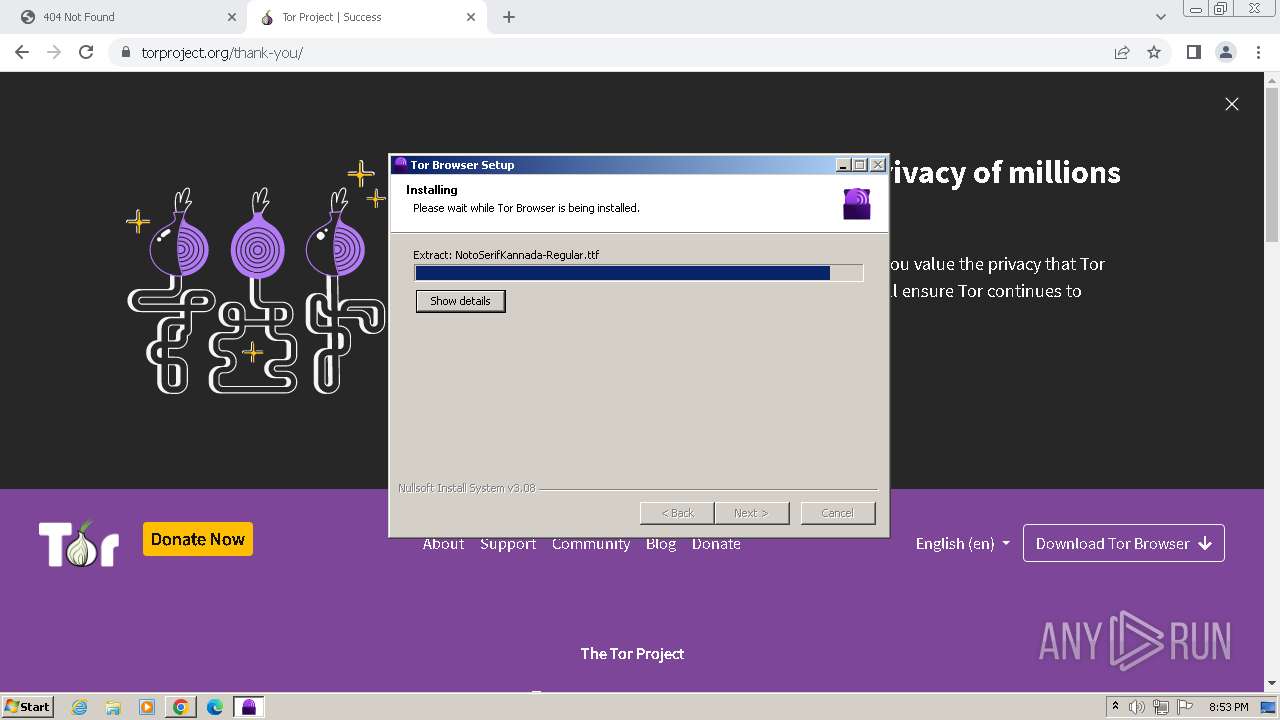
Task: Click Tor Browser installer taskbar icon
Action: 249,707
